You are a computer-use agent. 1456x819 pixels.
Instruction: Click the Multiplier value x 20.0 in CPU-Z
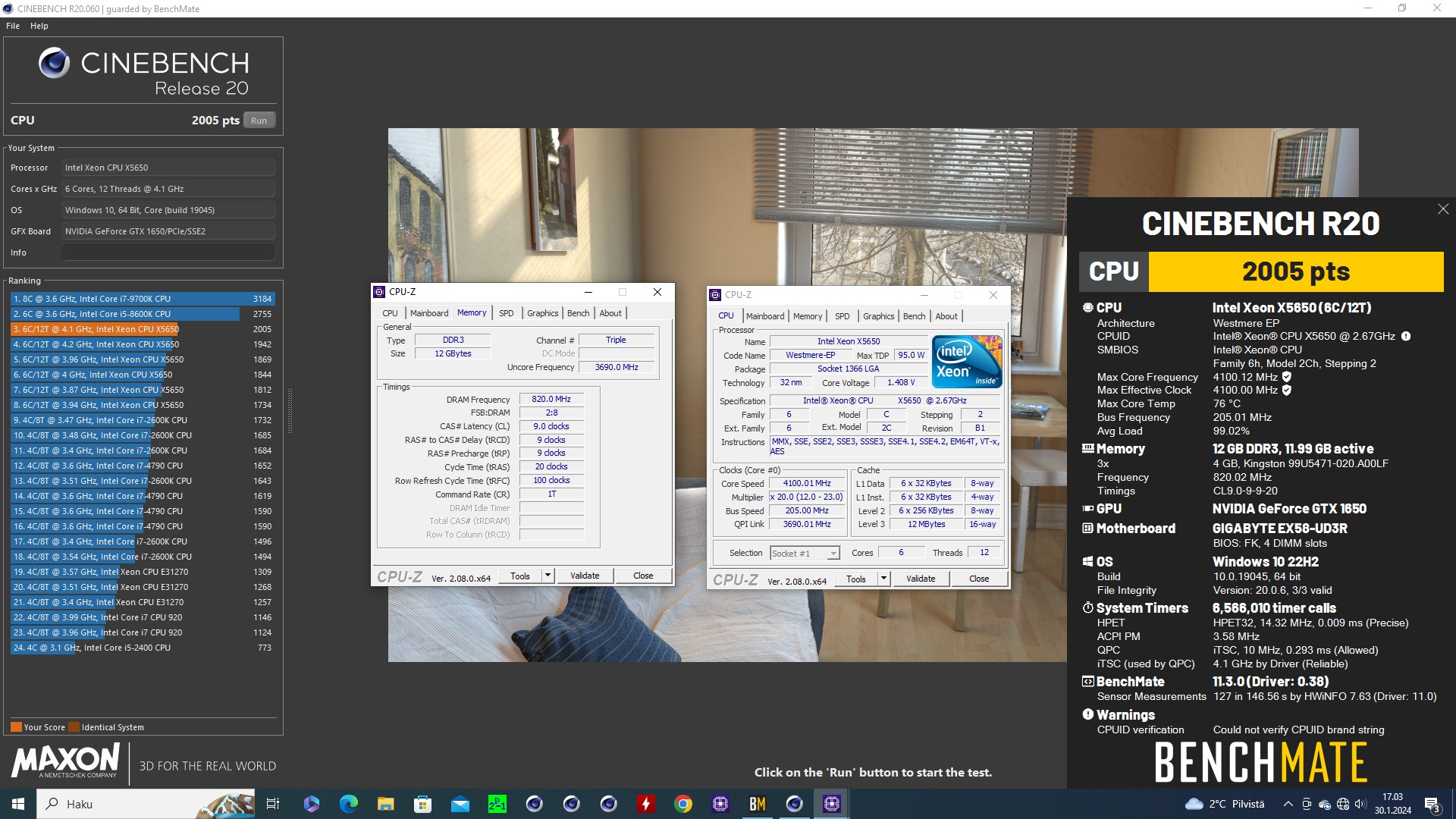tap(808, 497)
